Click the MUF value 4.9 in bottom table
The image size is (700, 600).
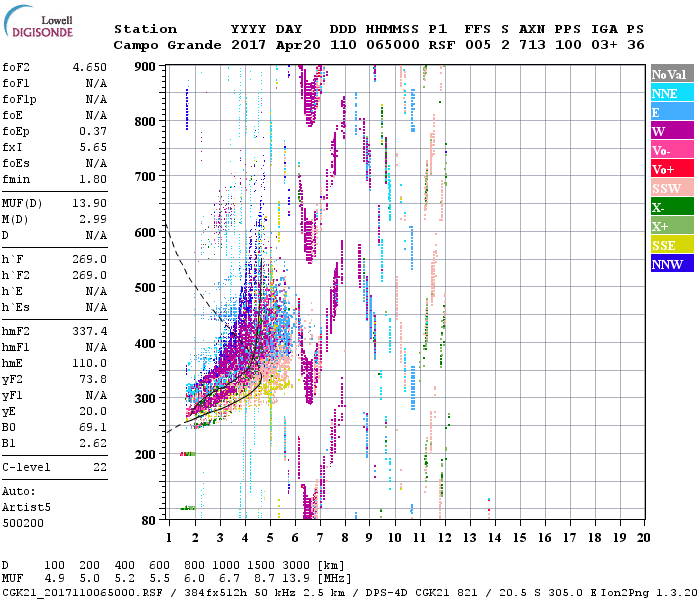click(x=54, y=578)
